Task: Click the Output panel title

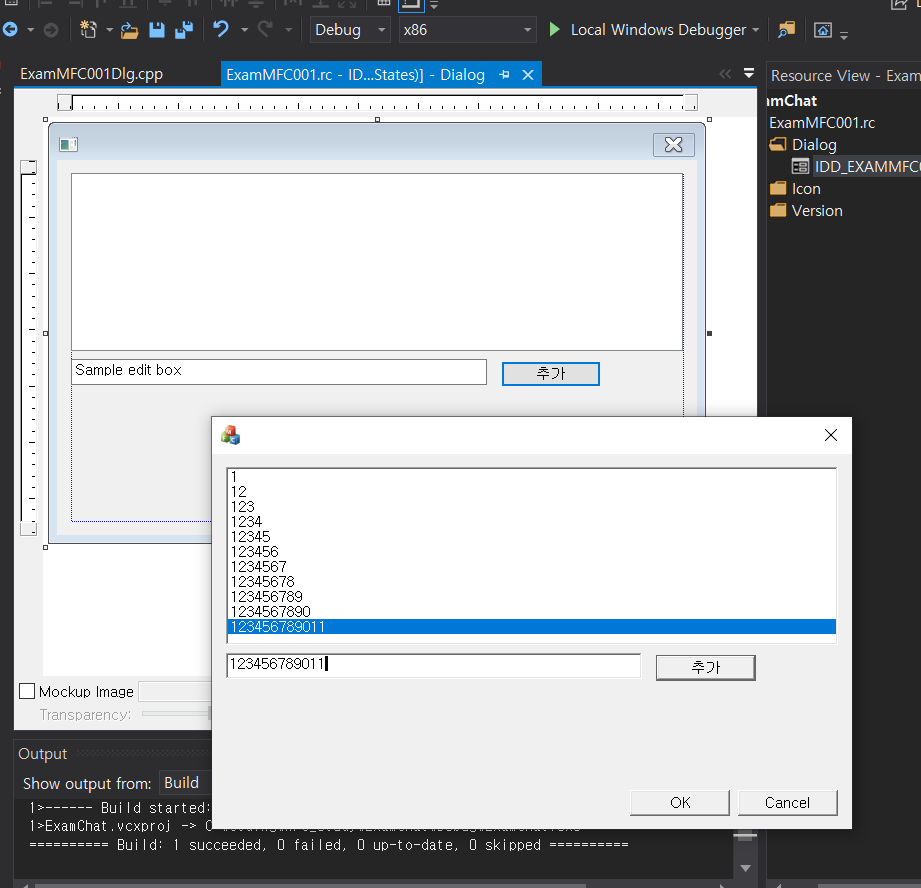Action: point(42,754)
